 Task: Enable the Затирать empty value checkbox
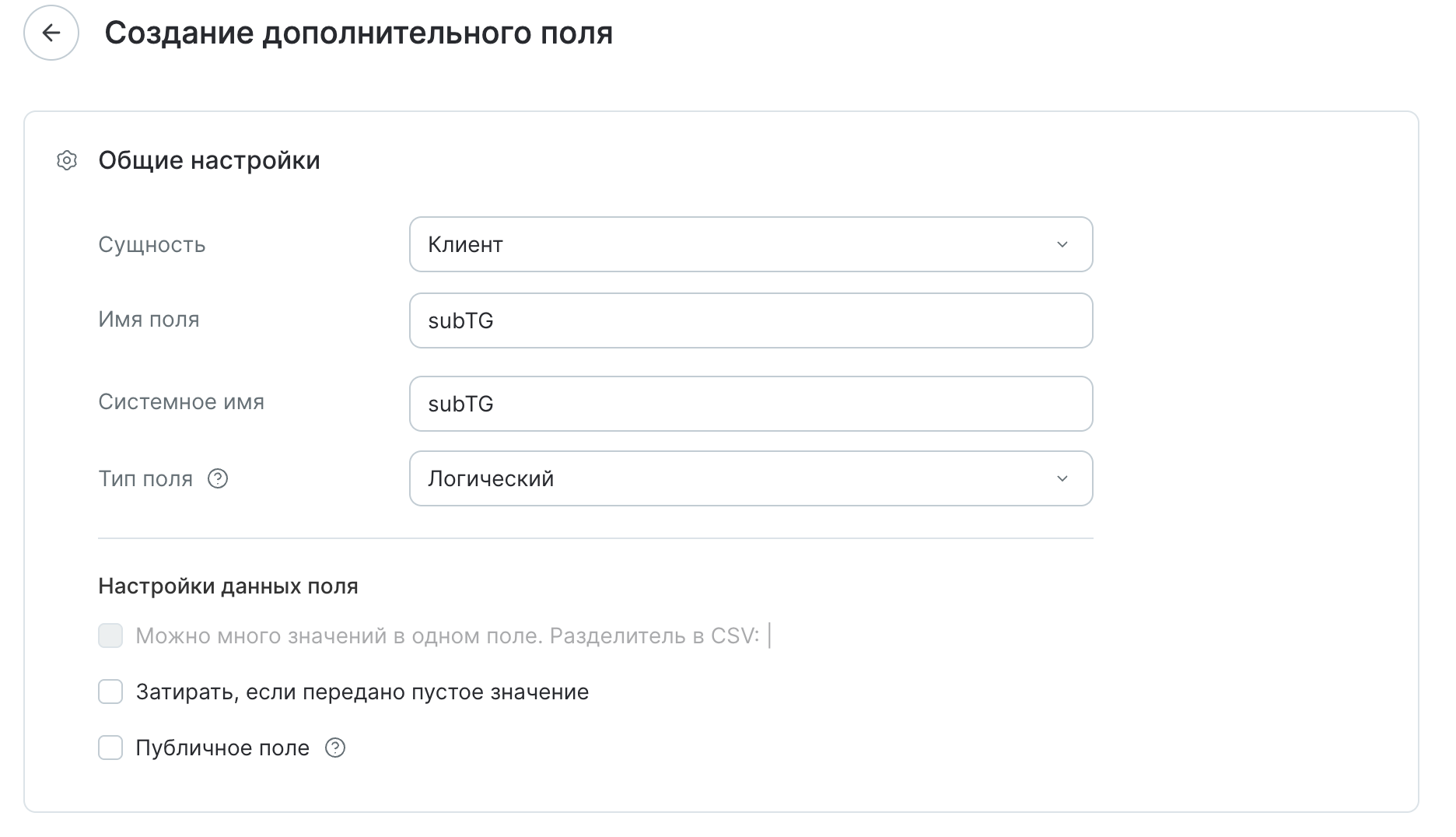click(x=110, y=692)
